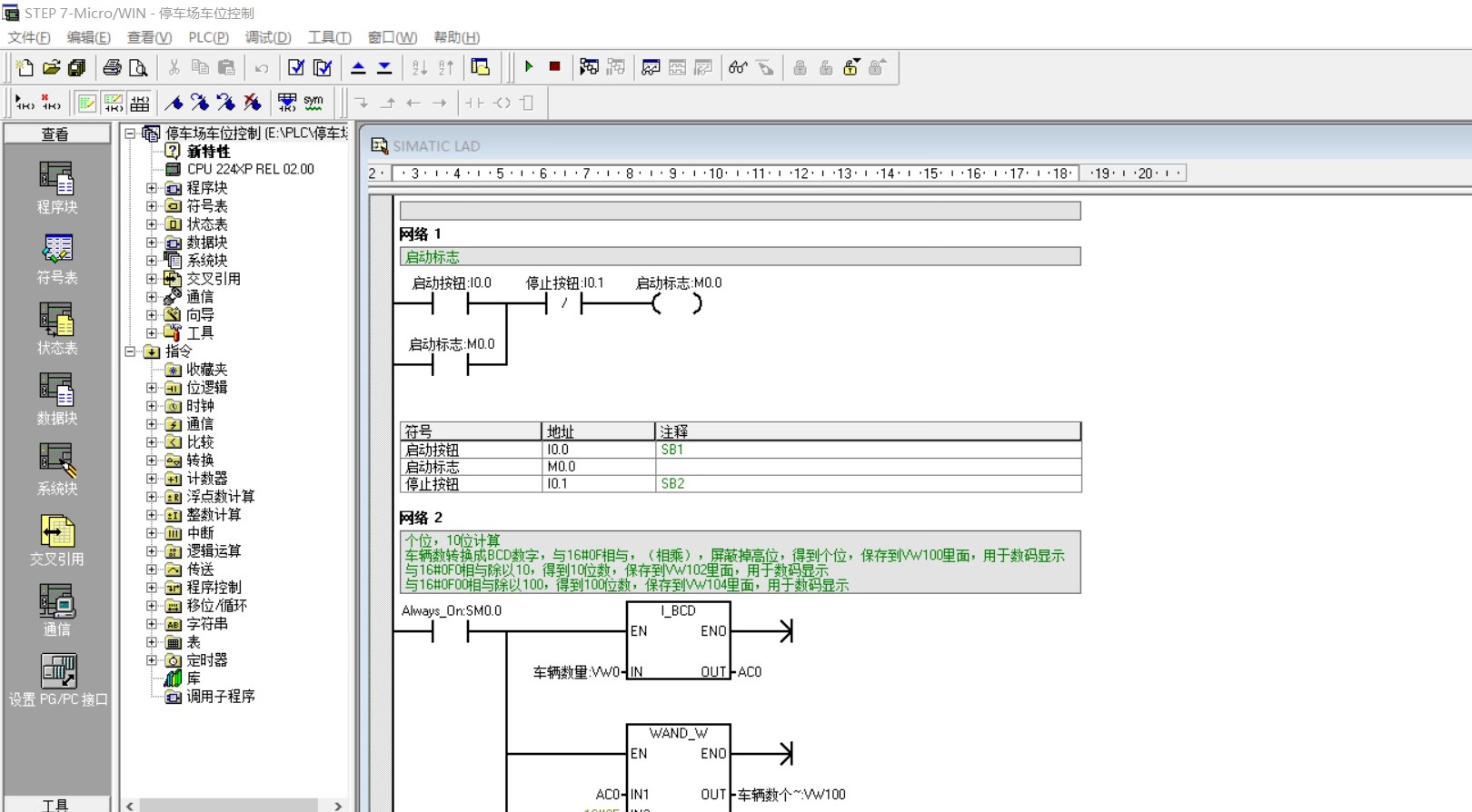Compile all blocks icon
The height and width of the screenshot is (812, 1472).
pyautogui.click(x=323, y=67)
